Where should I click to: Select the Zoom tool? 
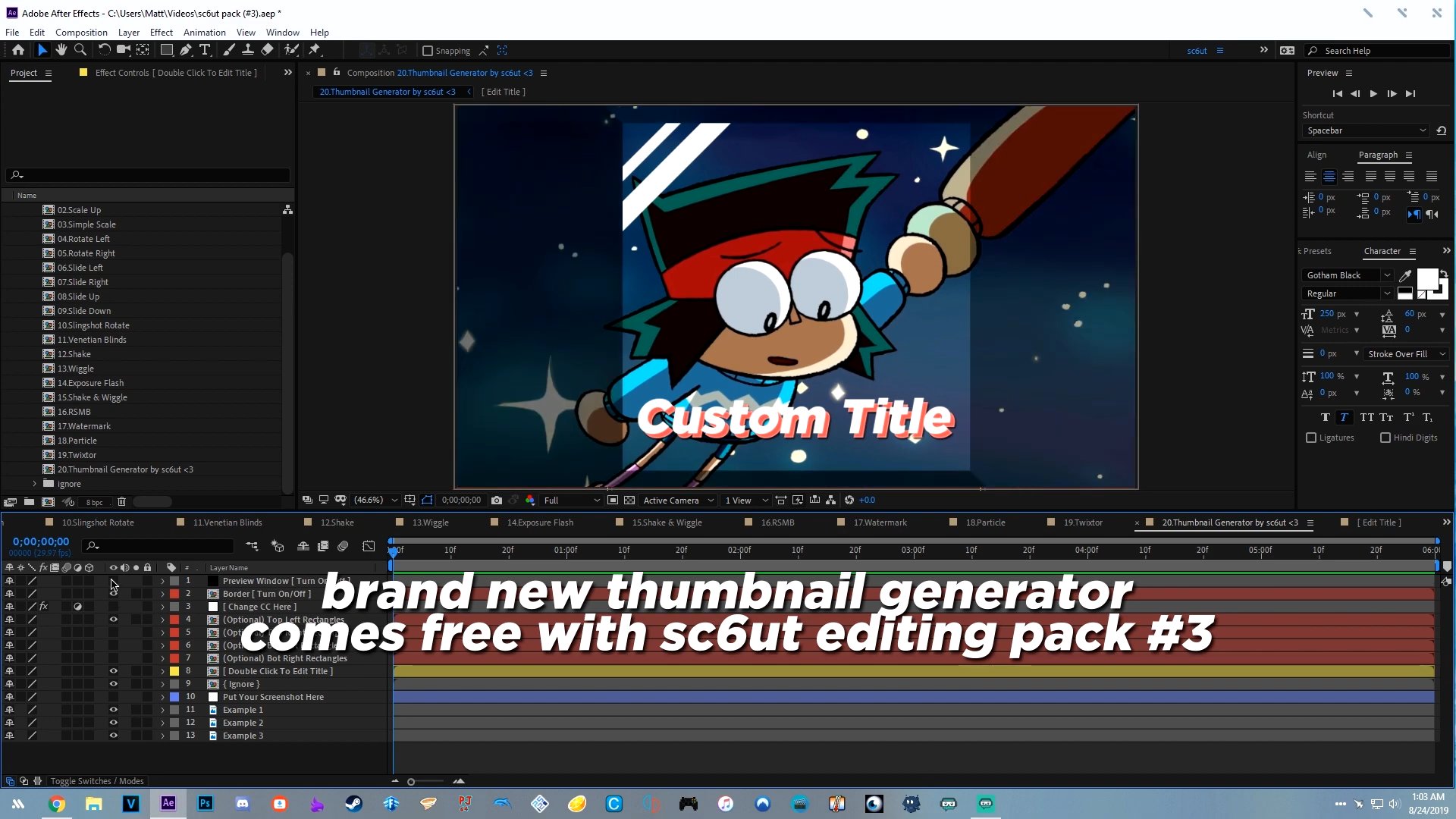80,50
